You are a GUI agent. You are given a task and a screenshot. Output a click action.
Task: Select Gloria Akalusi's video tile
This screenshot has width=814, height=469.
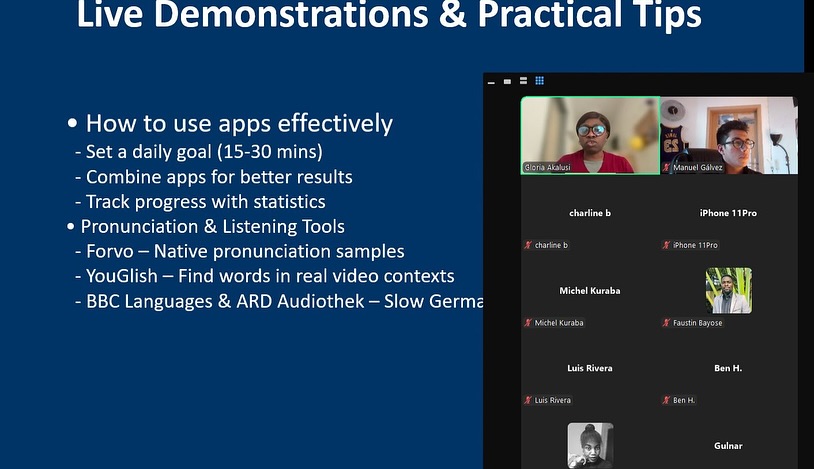590,135
